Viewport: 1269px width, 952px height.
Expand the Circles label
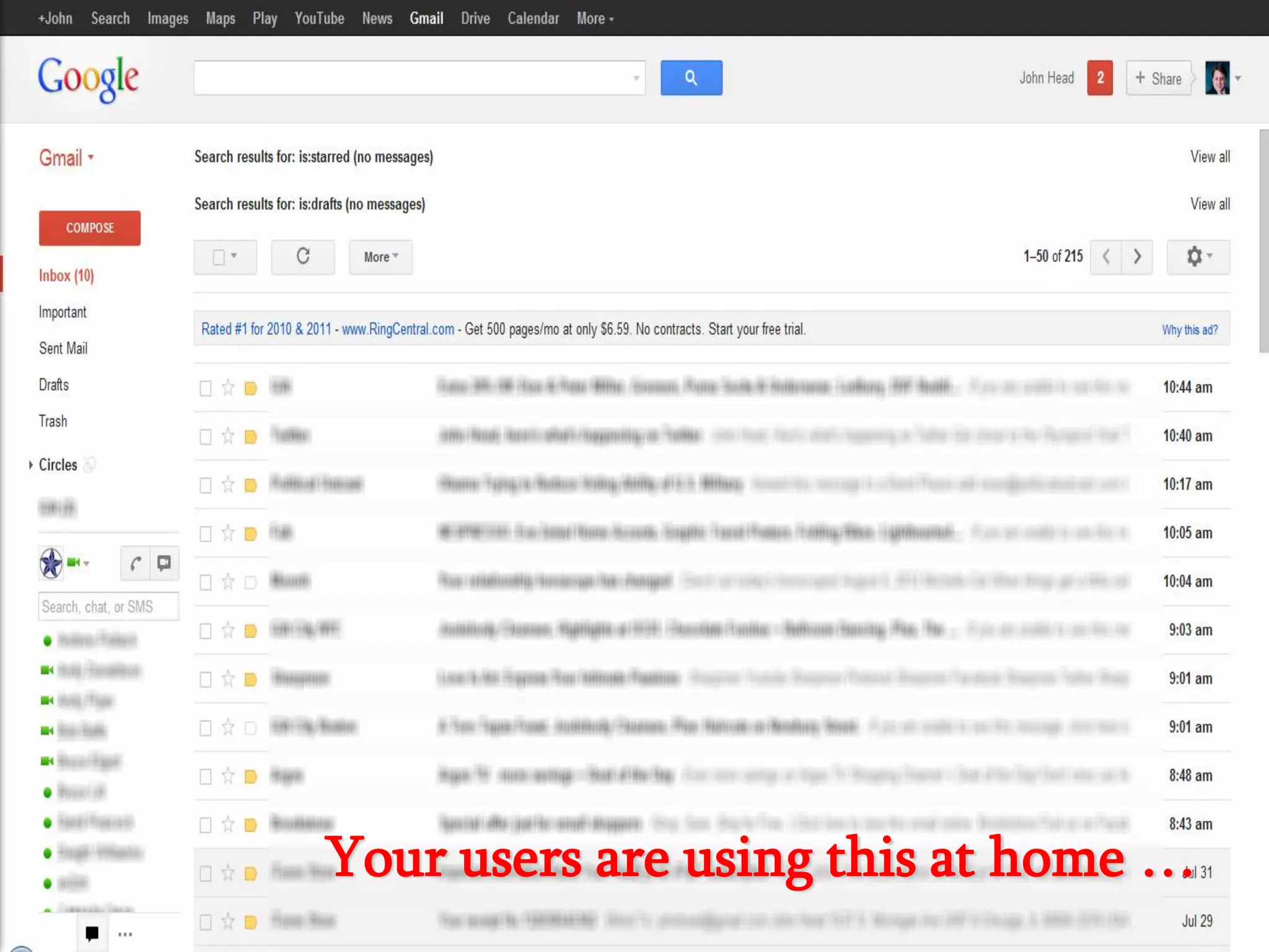click(x=30, y=465)
